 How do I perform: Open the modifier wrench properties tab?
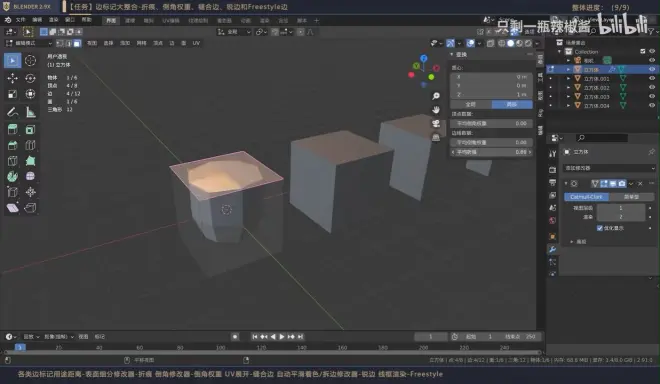553,249
